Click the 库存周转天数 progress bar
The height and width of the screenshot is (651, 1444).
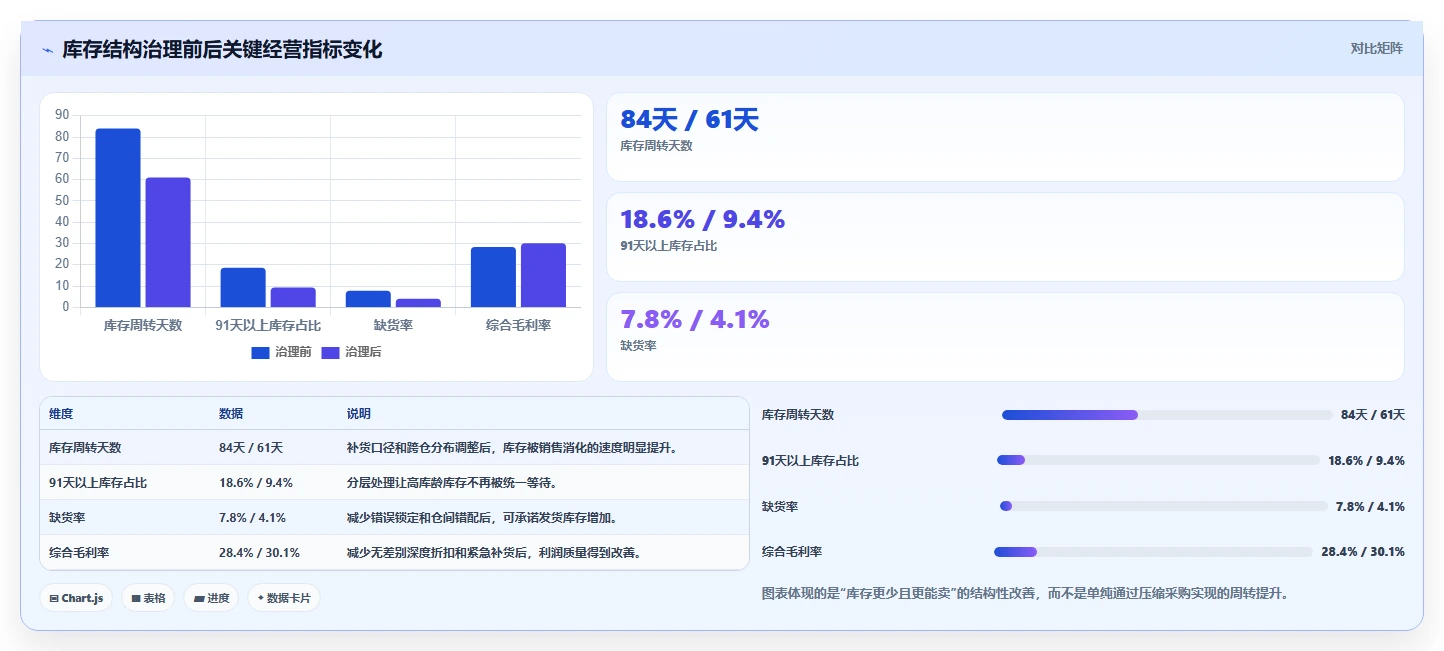pos(1167,415)
